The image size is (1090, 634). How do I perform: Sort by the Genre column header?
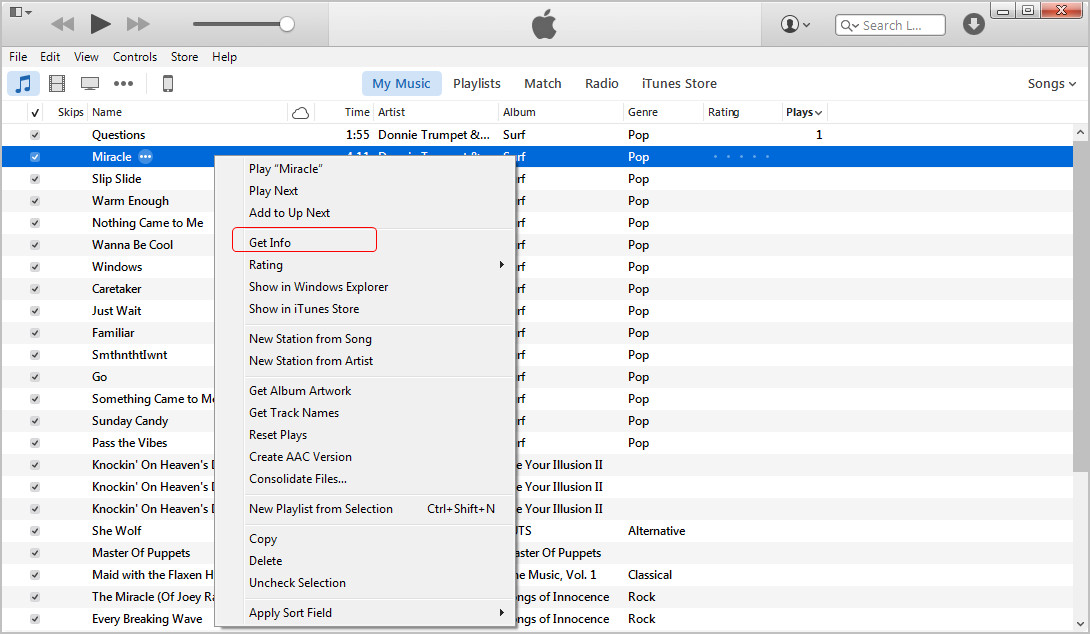[643, 113]
